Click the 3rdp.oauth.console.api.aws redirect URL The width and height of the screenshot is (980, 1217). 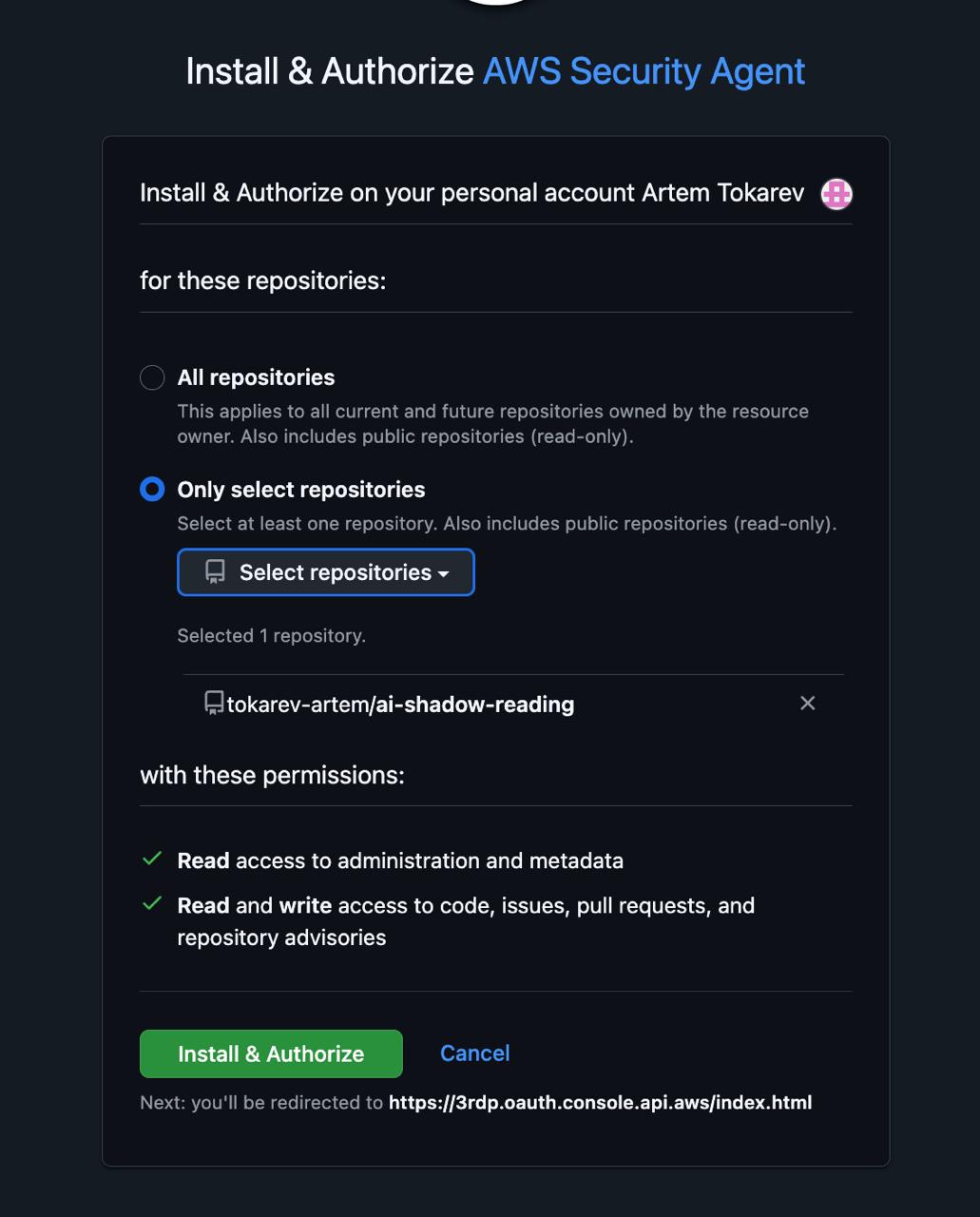[600, 1103]
